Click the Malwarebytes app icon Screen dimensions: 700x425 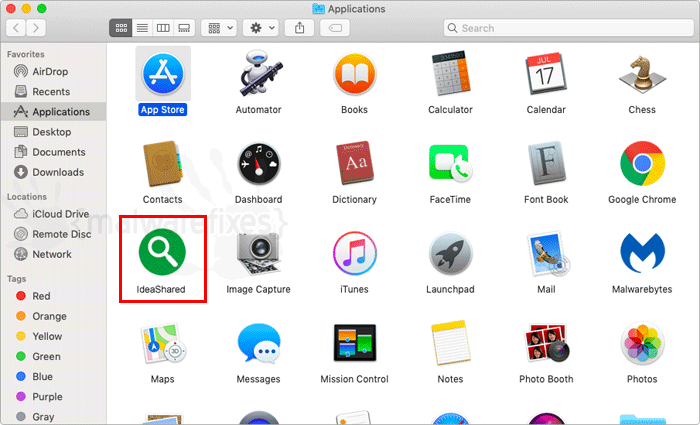(642, 253)
